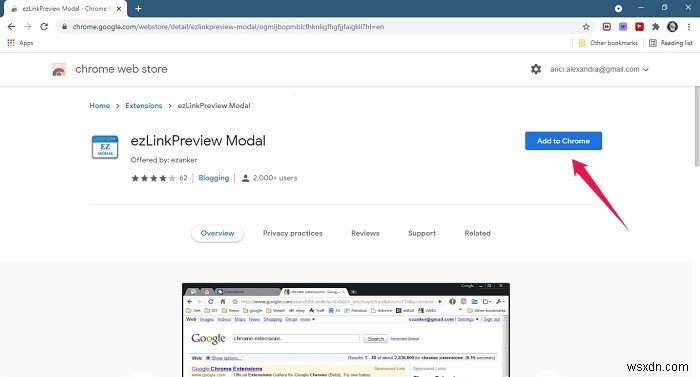Click the 2,000+ users text
The width and height of the screenshot is (700, 377).
click(275, 178)
